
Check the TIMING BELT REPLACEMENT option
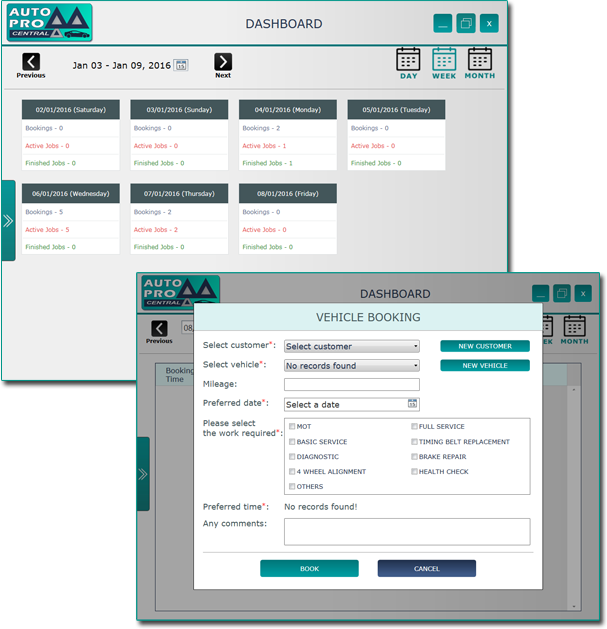pyautogui.click(x=414, y=442)
